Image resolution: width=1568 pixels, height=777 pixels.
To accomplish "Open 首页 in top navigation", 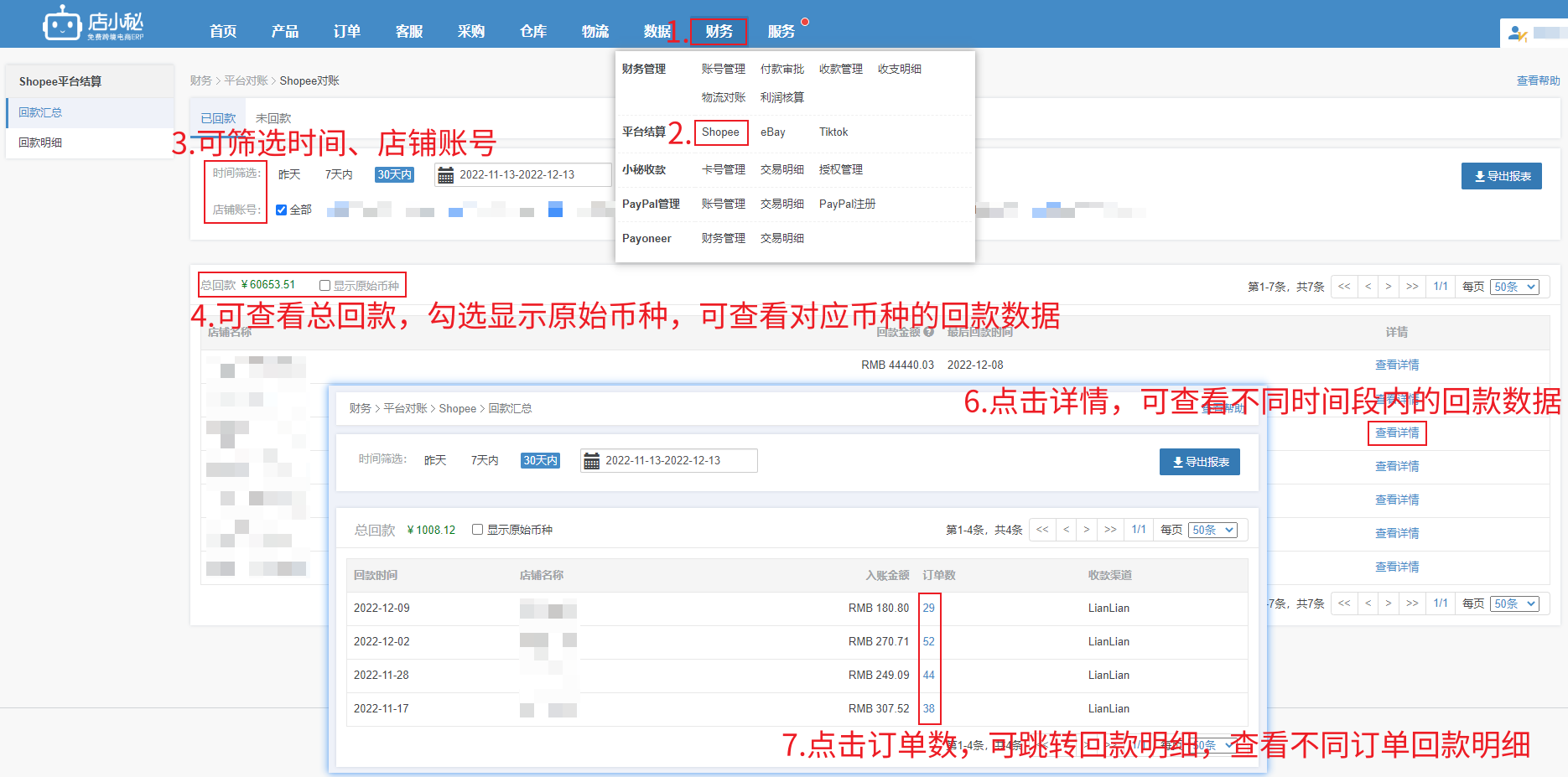I will (223, 31).
